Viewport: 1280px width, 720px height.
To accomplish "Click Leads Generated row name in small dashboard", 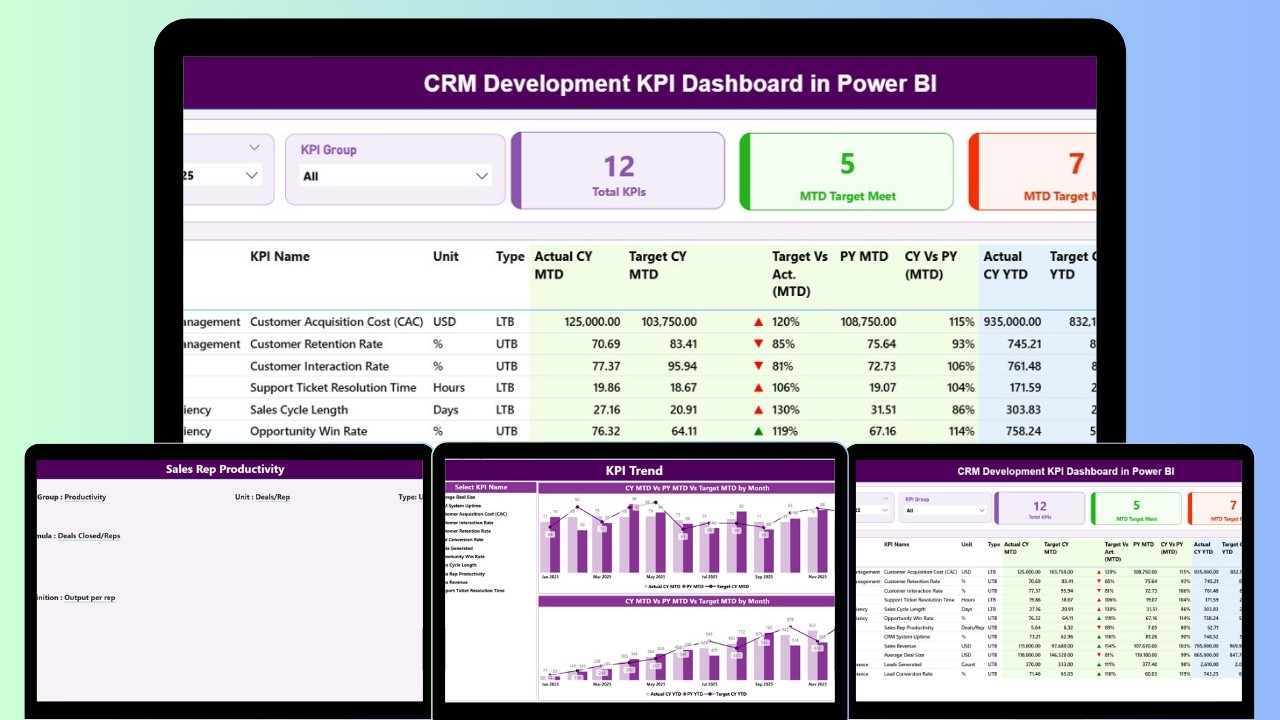I will pyautogui.click(x=903, y=664).
